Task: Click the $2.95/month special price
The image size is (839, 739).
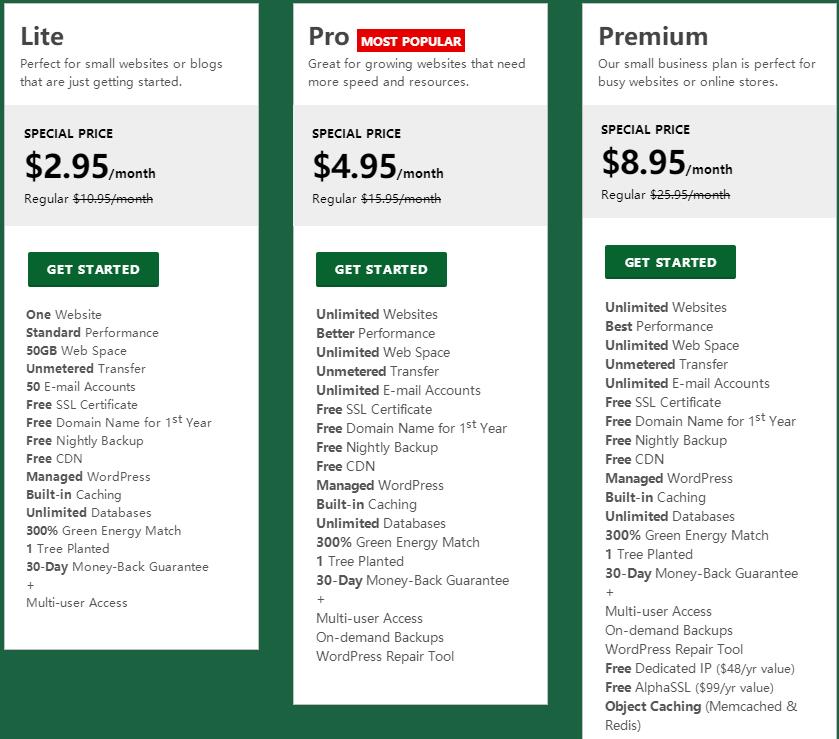Action: pos(90,167)
